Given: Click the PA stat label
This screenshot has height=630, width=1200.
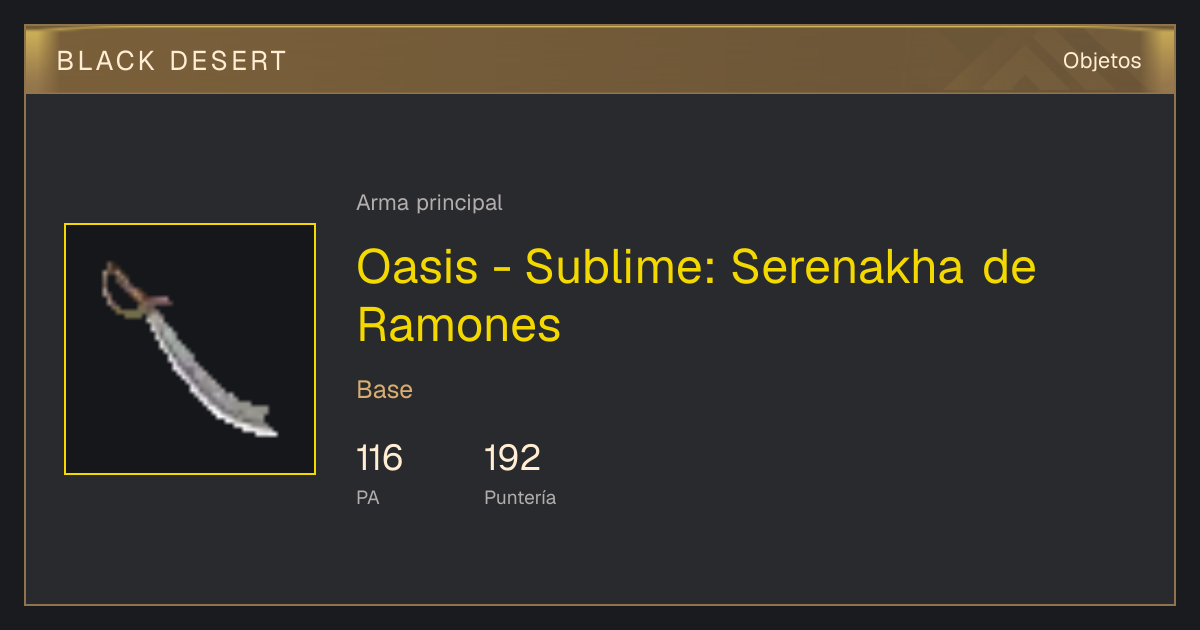Looking at the screenshot, I should coord(368,497).
